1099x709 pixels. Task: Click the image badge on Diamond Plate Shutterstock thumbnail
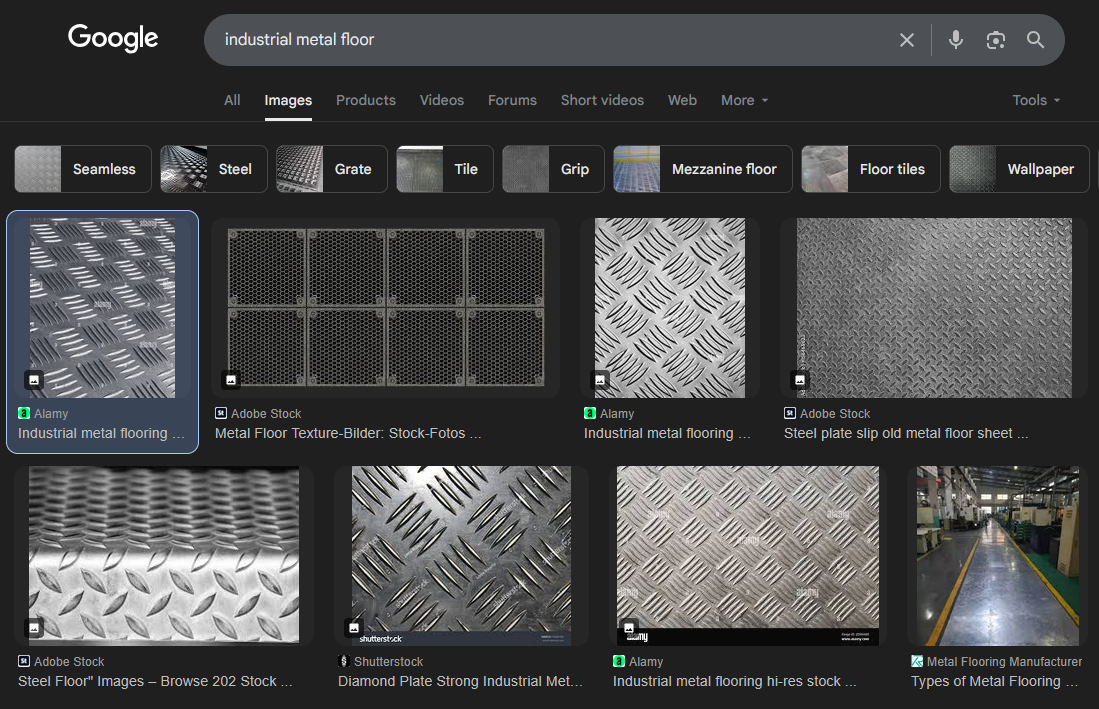[354, 628]
